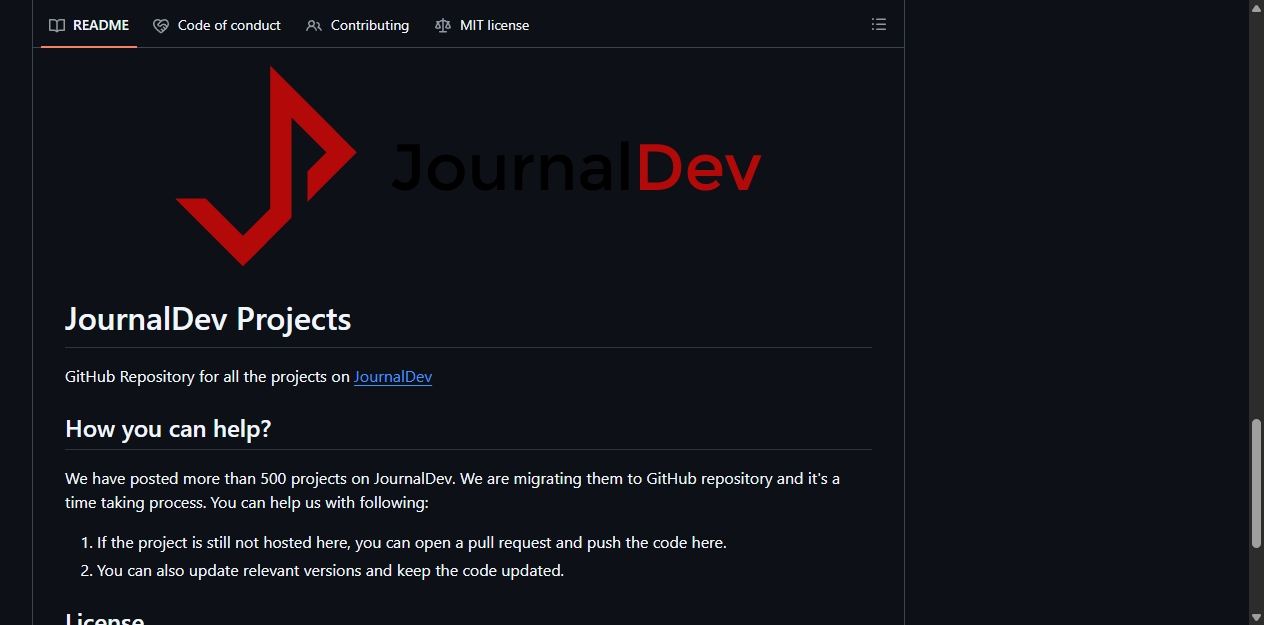Click the heart icon beside Code of conduct
This screenshot has width=1264, height=625.
point(161,25)
